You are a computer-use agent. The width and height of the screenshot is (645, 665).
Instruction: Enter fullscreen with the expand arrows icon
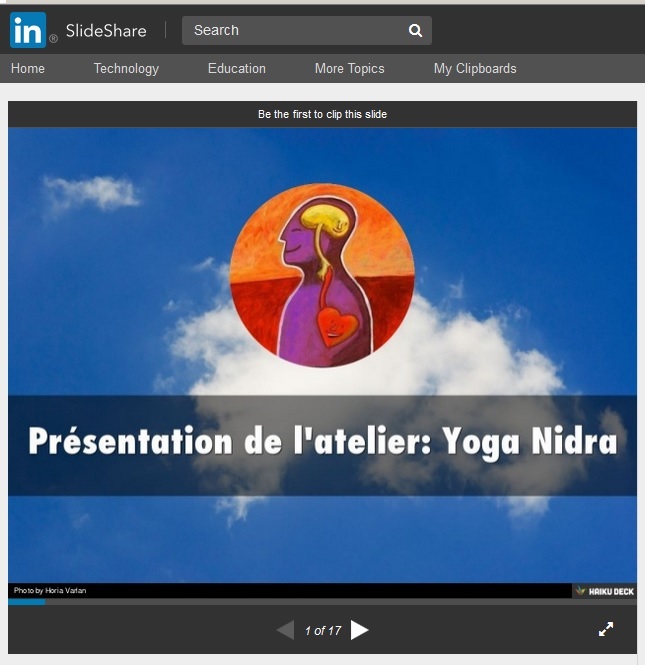point(606,629)
